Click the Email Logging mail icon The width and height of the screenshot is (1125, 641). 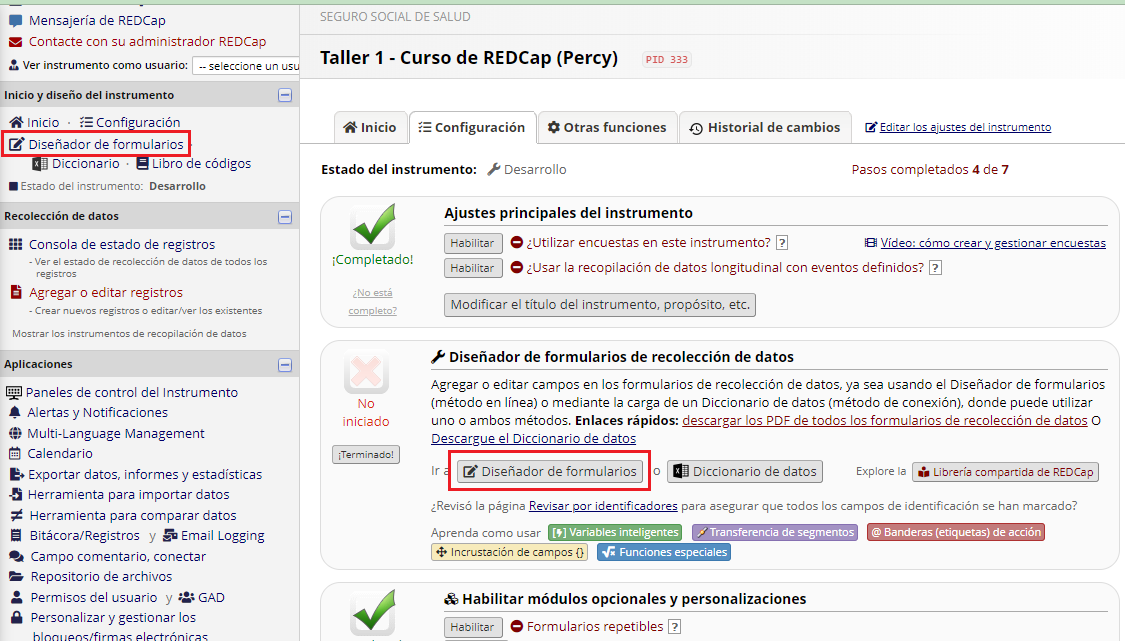[170, 535]
